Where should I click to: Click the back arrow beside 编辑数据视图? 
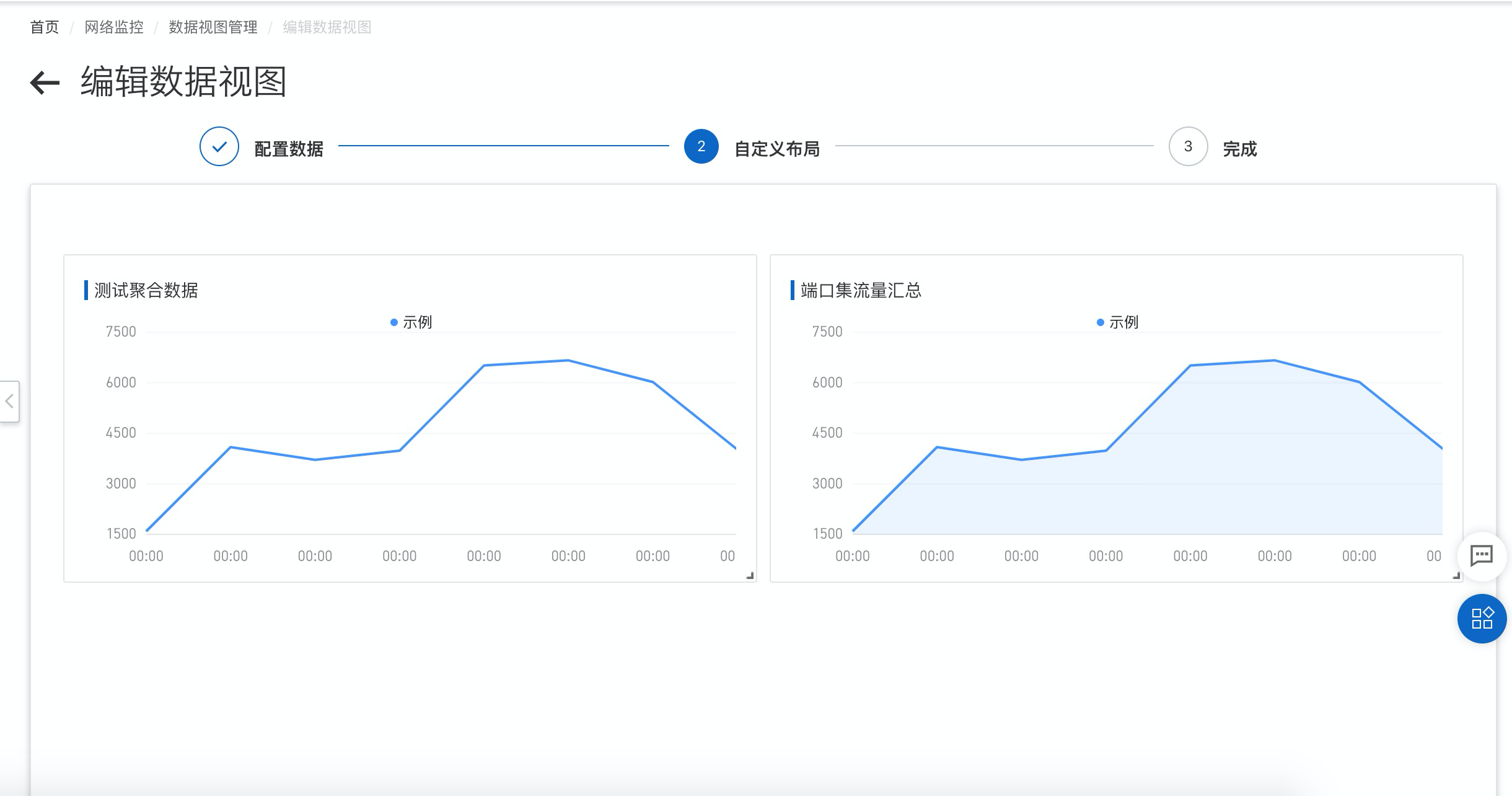45,82
